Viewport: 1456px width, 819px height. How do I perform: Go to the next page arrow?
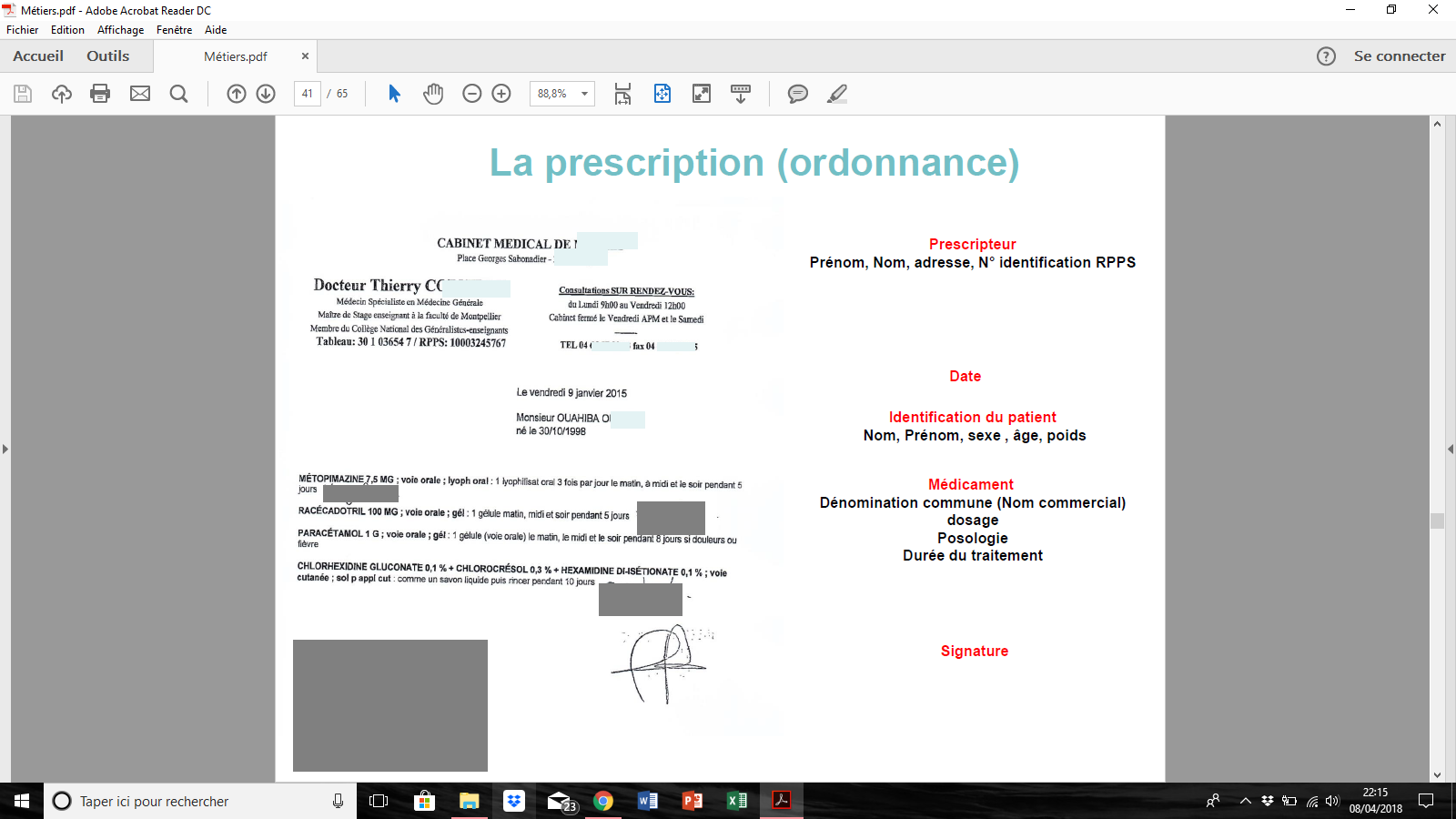click(266, 94)
